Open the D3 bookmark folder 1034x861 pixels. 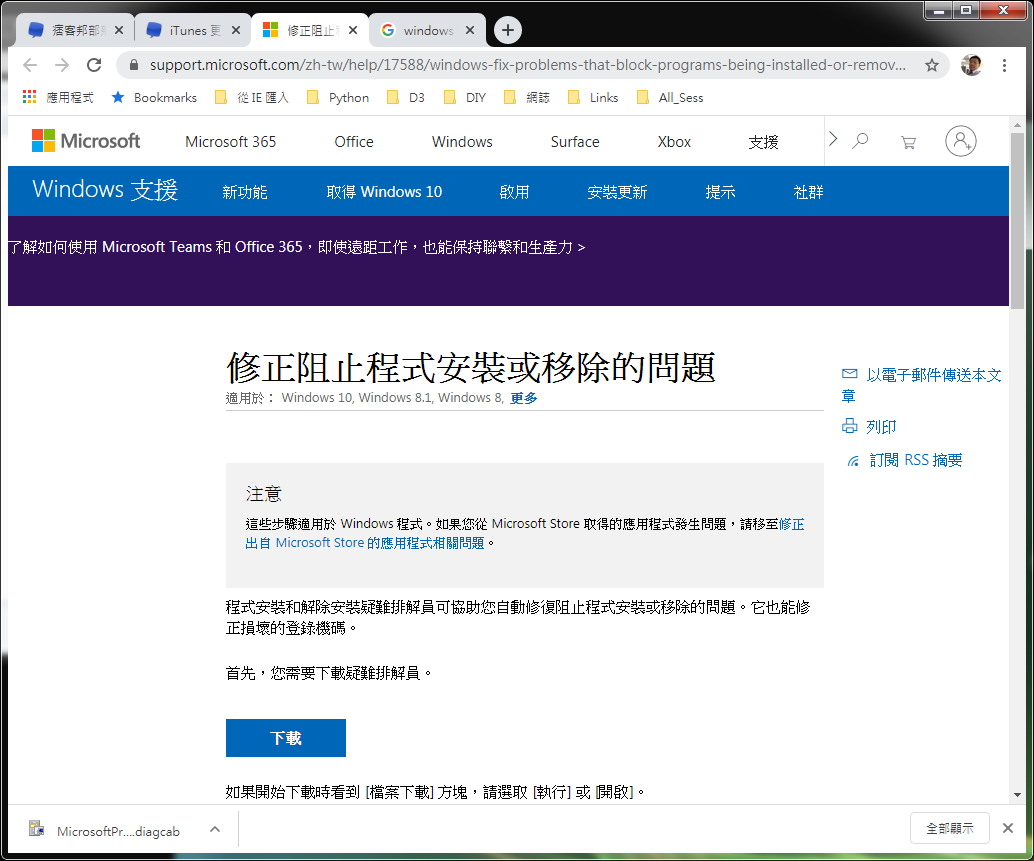click(x=406, y=98)
